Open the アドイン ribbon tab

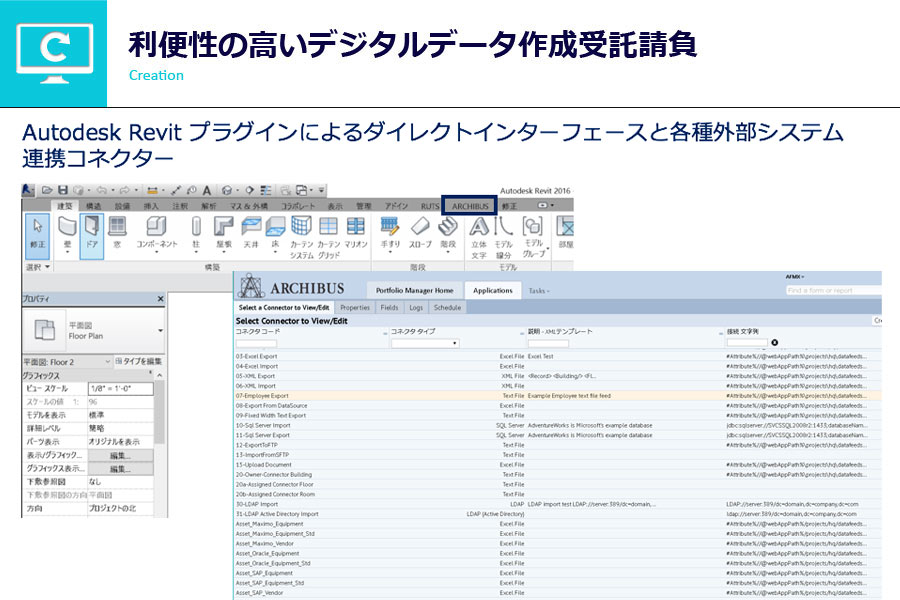[396, 206]
